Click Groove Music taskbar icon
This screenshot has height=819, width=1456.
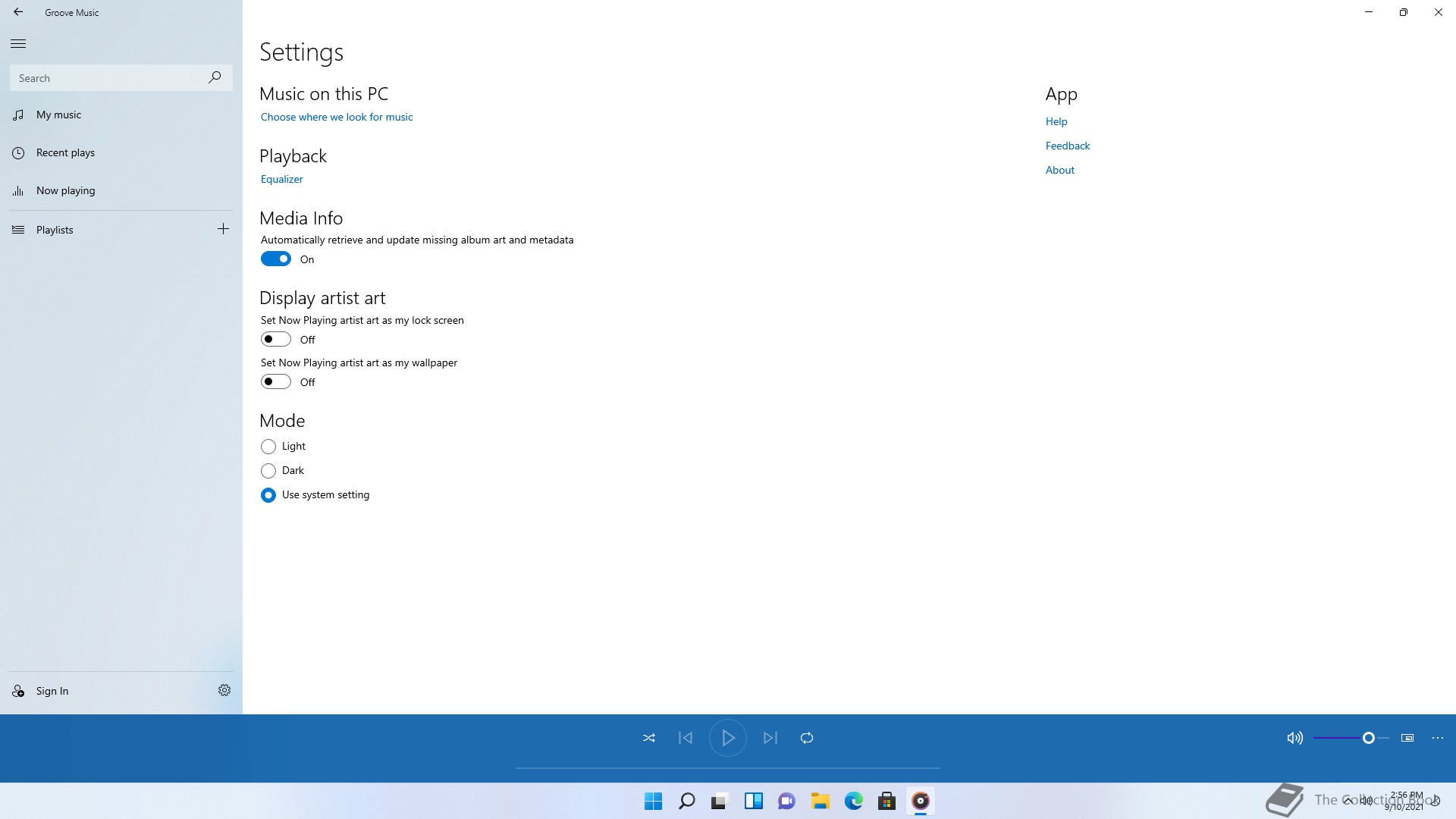920,801
